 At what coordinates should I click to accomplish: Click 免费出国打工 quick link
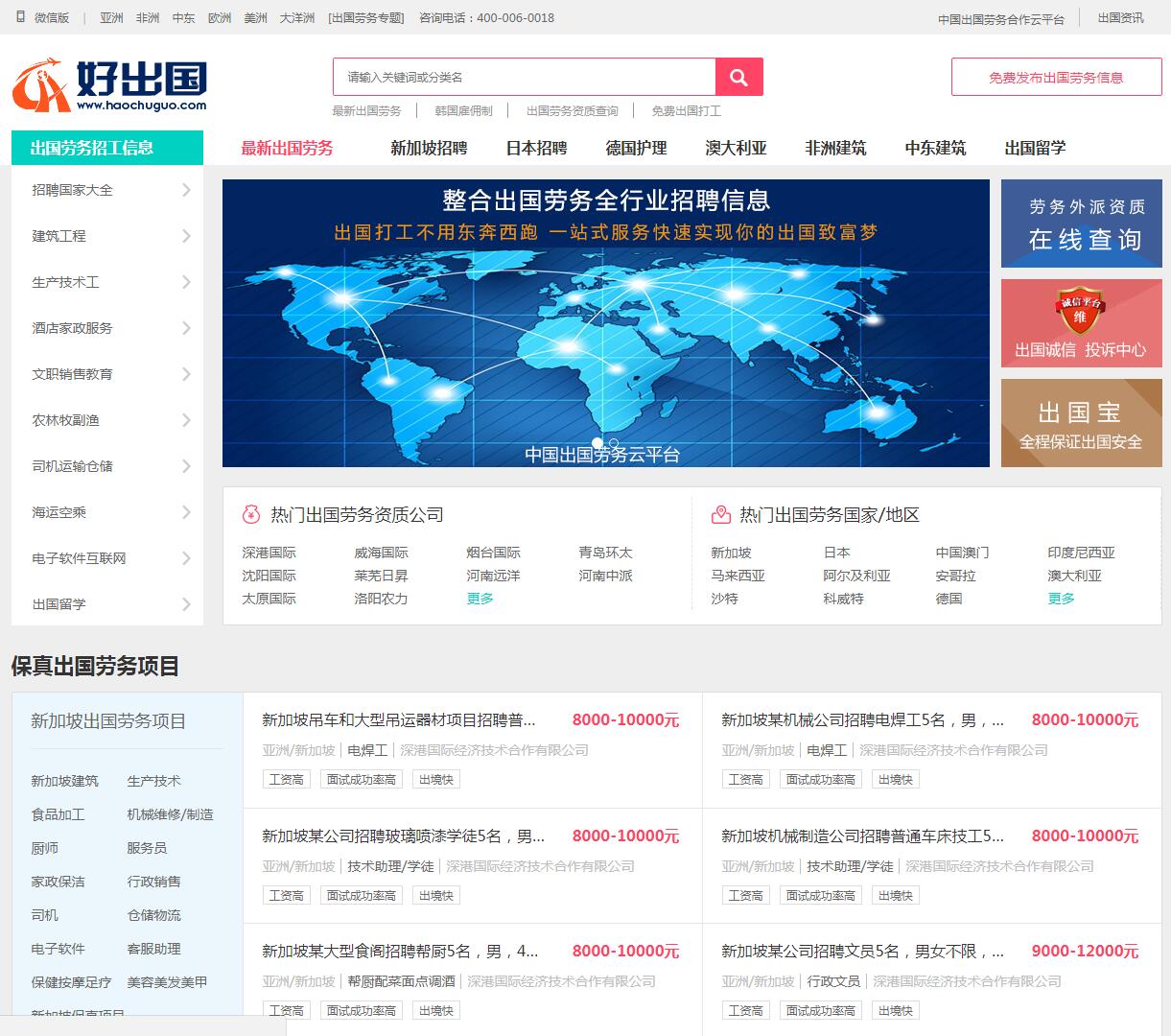point(686,111)
